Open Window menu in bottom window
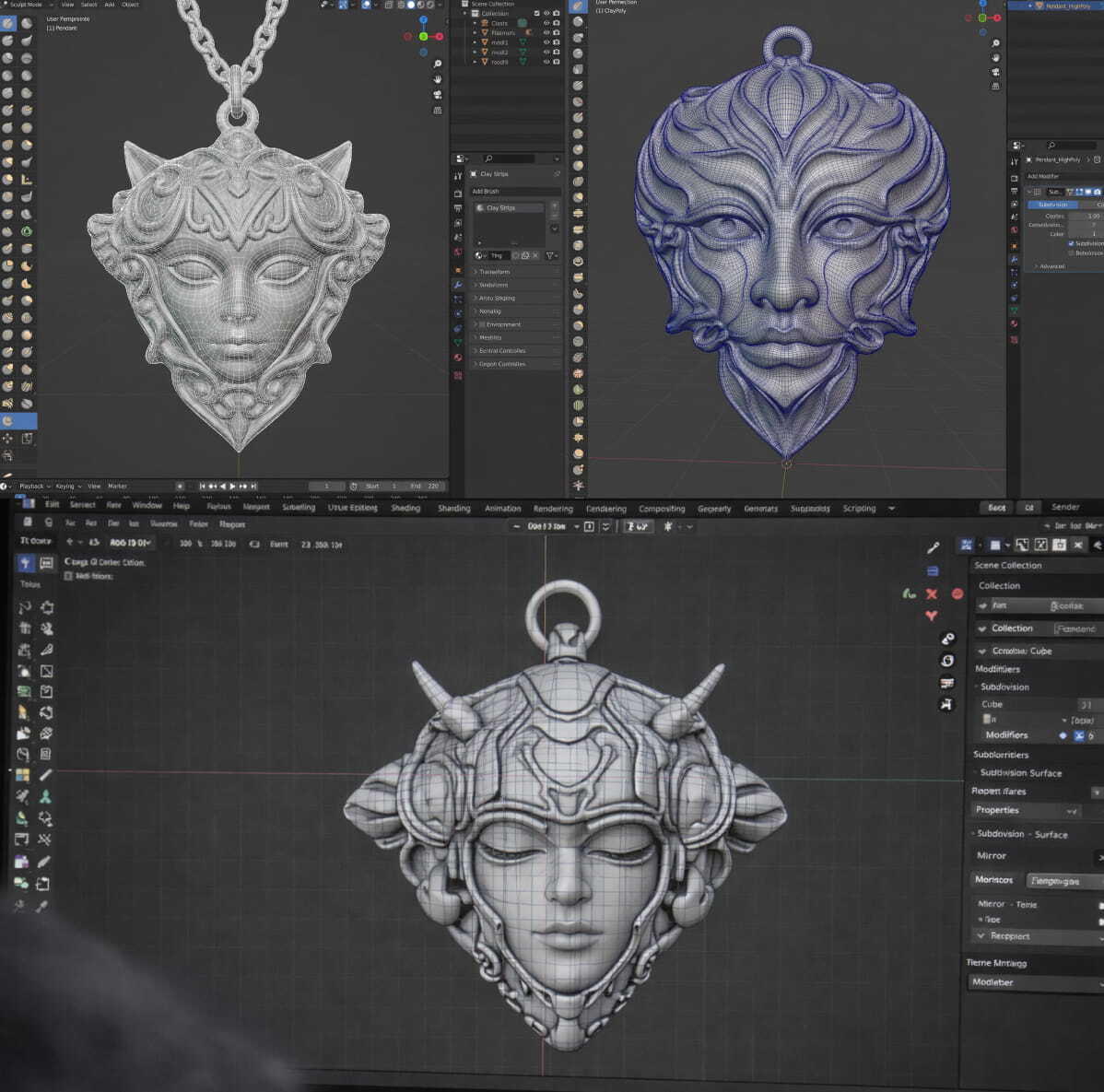This screenshot has width=1104, height=1092. 147,506
